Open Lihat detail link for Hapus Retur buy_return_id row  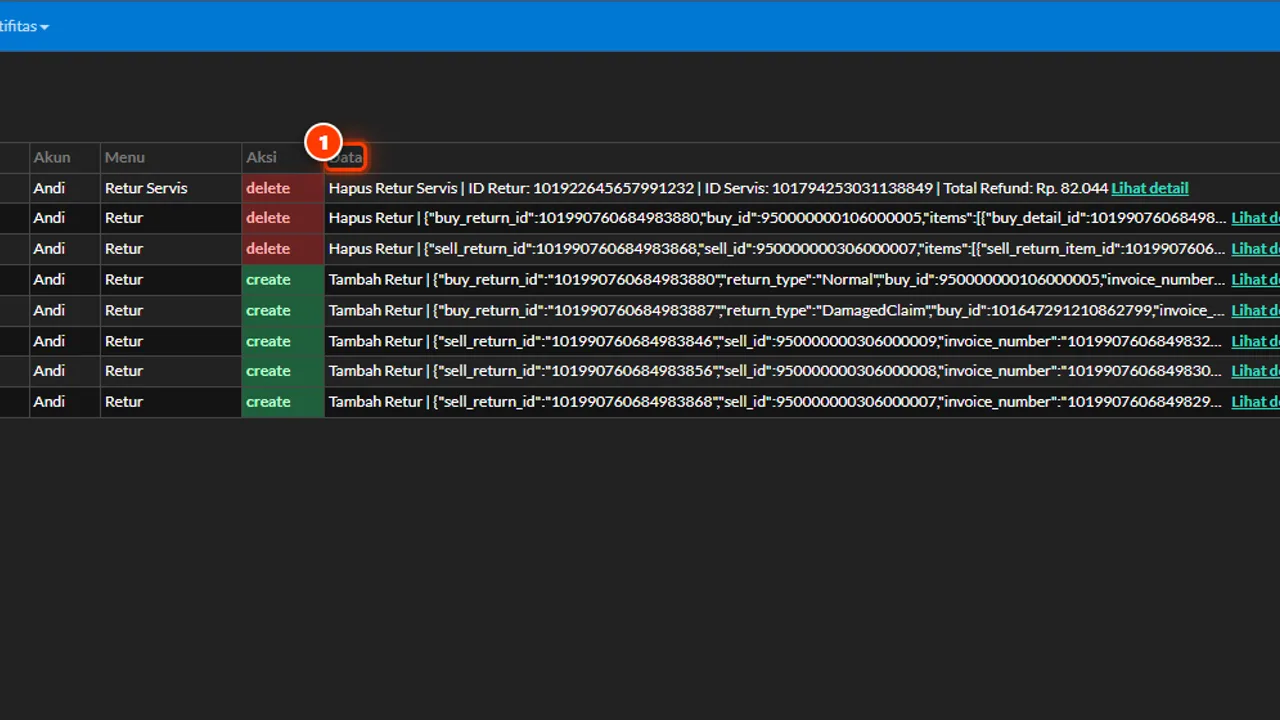[1255, 218]
